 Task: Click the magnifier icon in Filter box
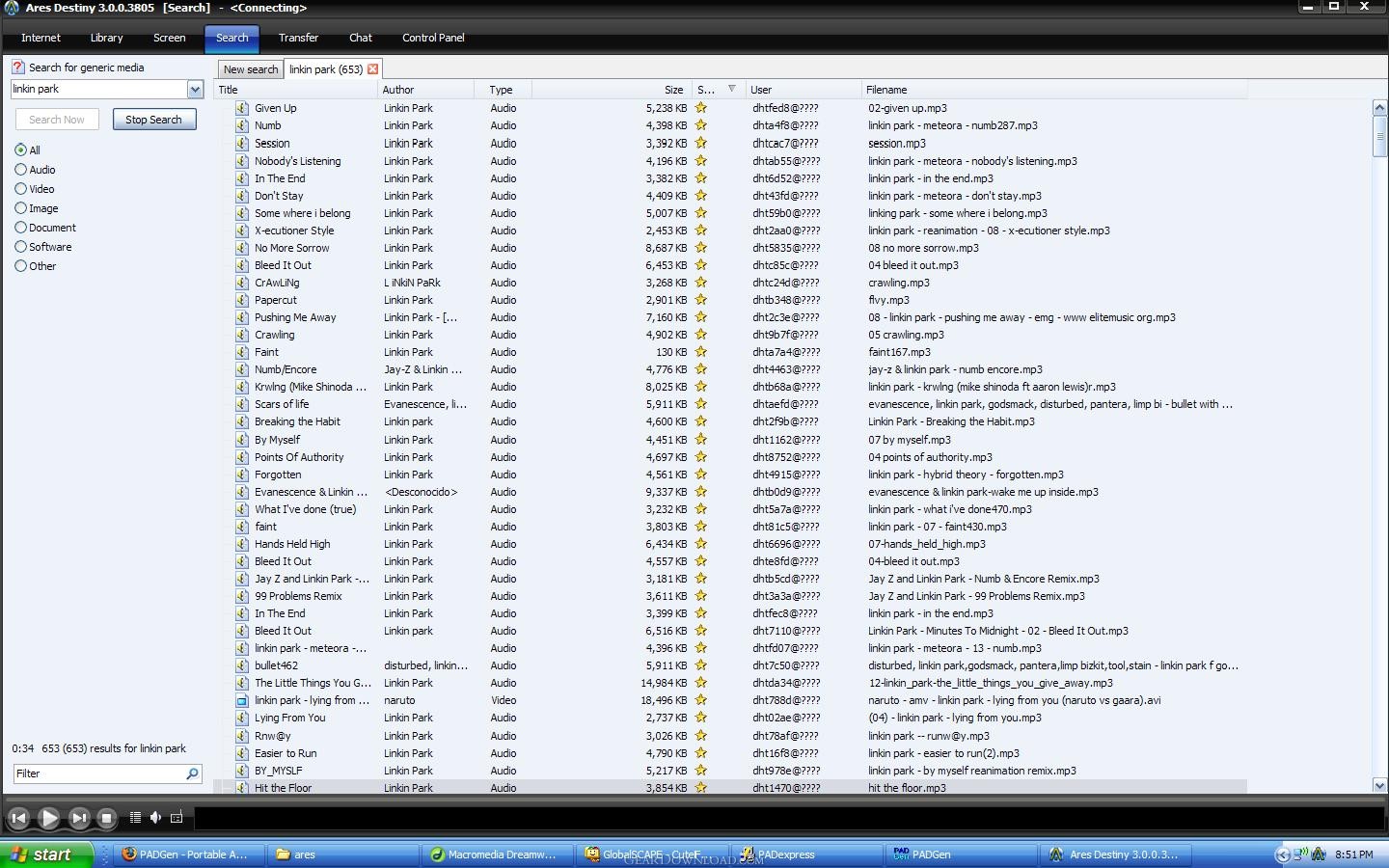pos(192,773)
